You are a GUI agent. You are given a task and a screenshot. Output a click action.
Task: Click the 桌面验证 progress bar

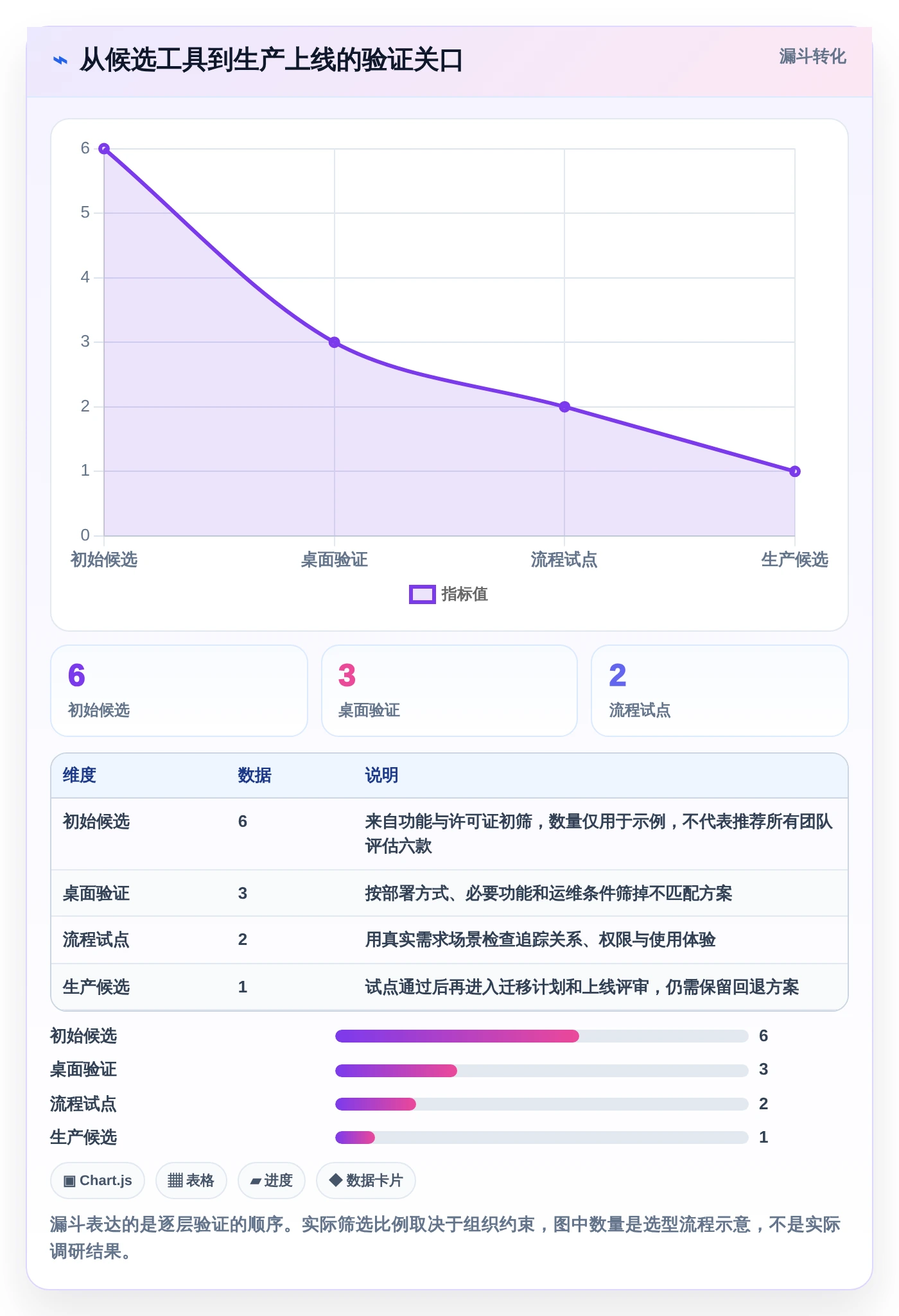(542, 1071)
